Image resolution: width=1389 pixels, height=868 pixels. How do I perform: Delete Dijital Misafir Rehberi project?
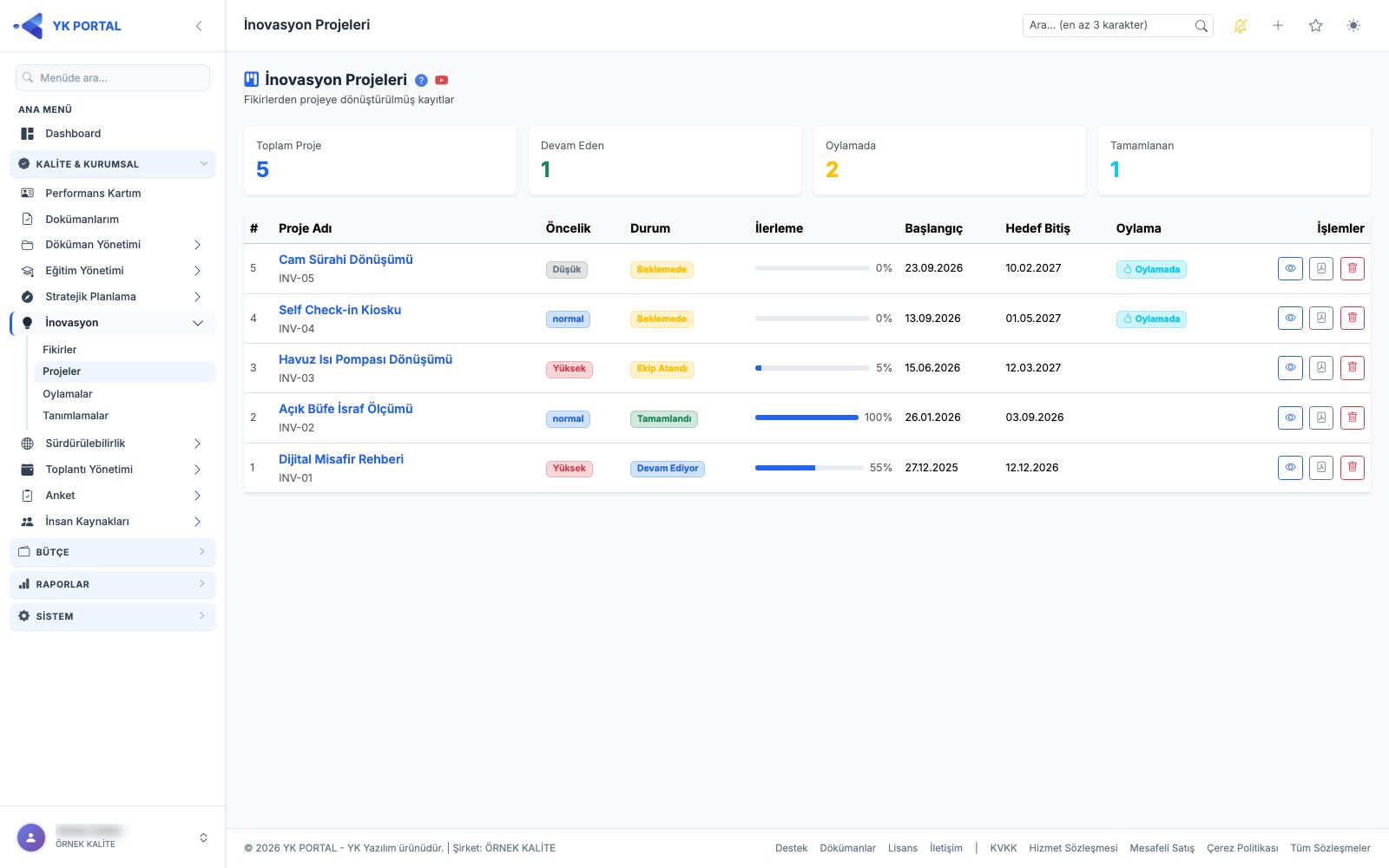1353,468
